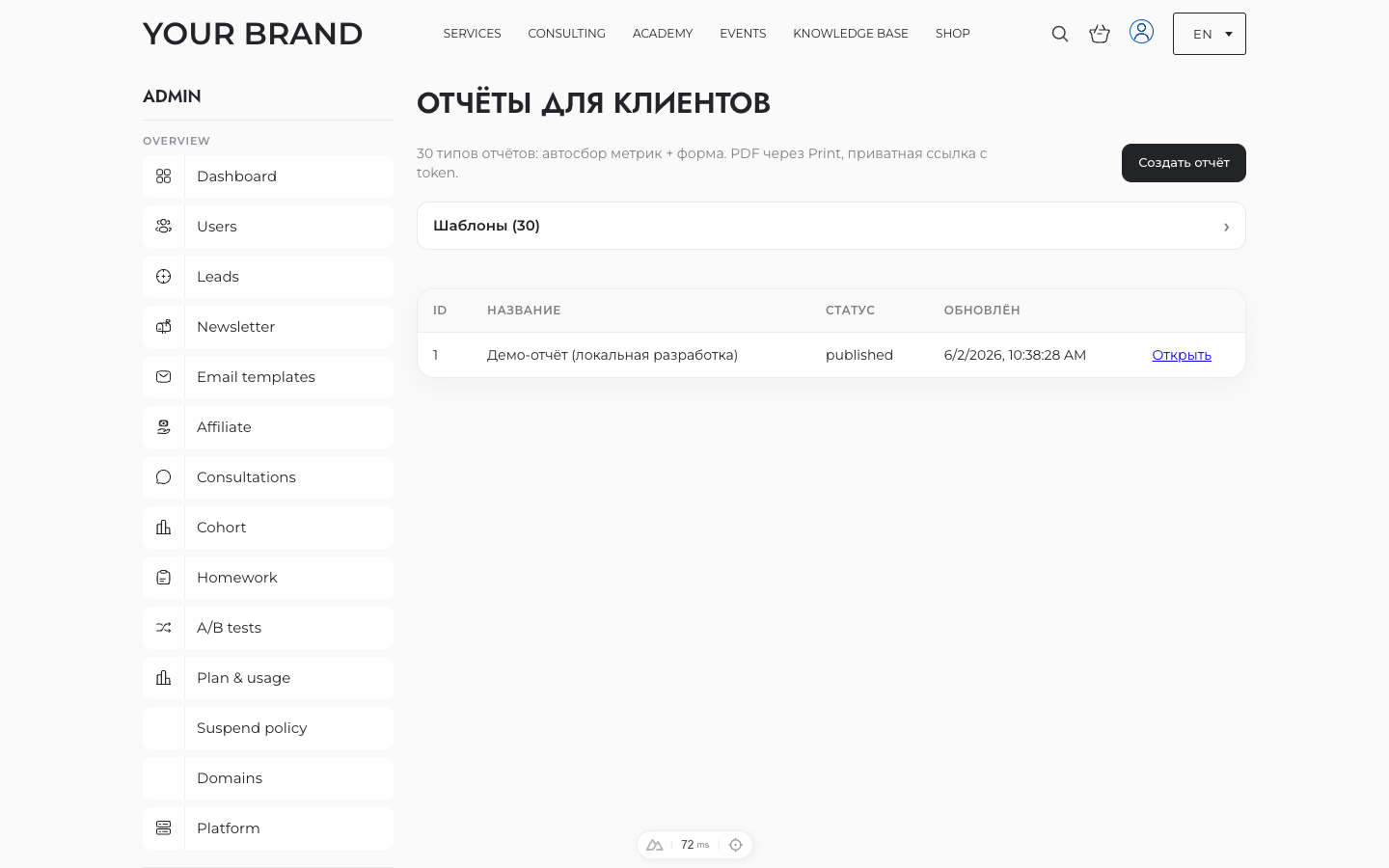Viewport: 1389px width, 868px height.
Task: Open Domains in admin sidebar
Action: click(x=268, y=778)
